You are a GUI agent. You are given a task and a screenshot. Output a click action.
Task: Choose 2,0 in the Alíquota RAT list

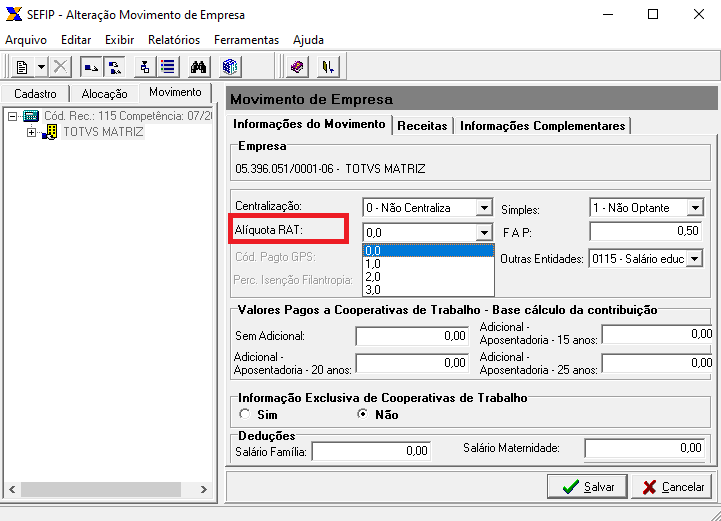click(x=428, y=277)
